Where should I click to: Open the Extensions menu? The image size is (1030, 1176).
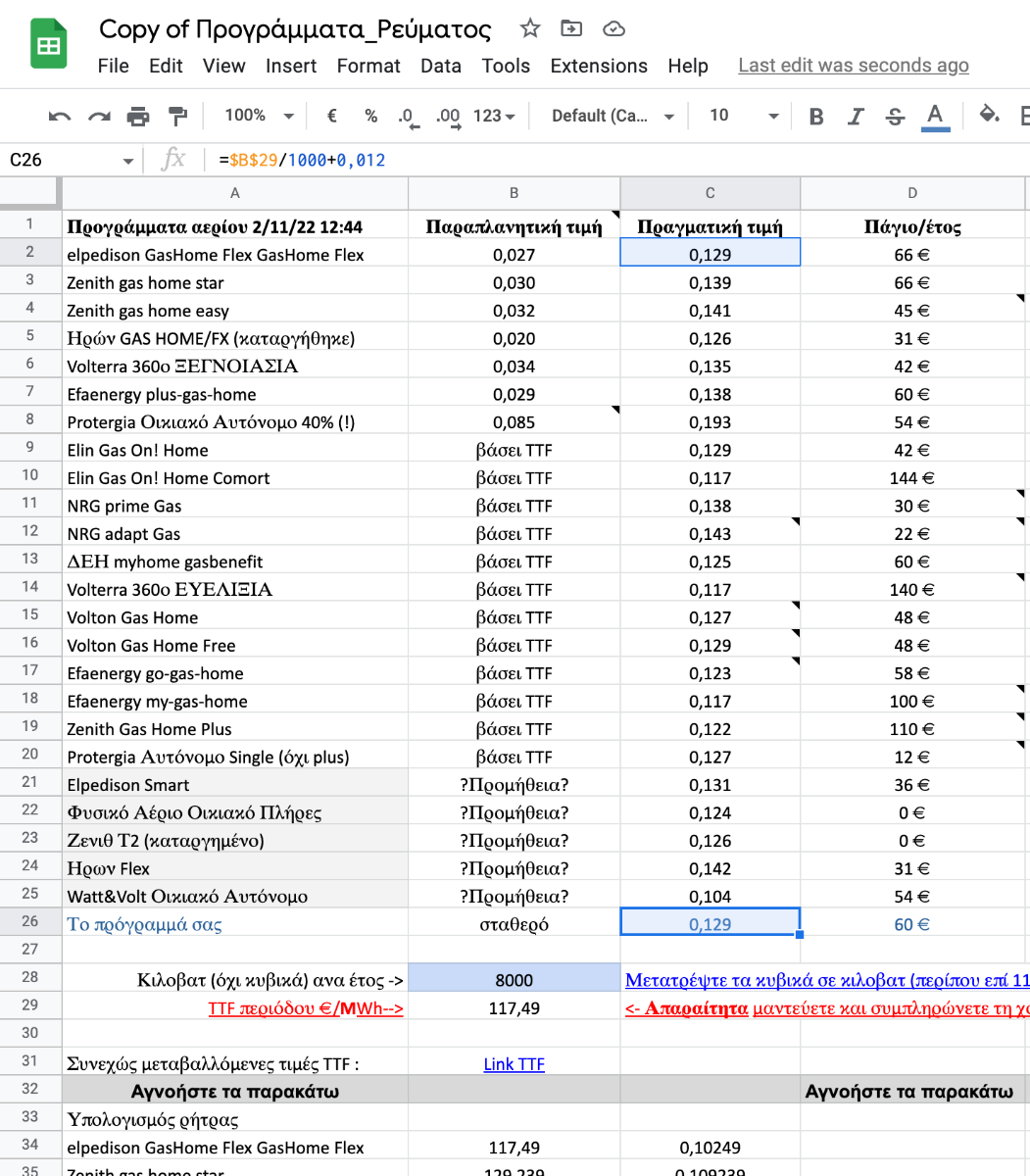point(599,66)
